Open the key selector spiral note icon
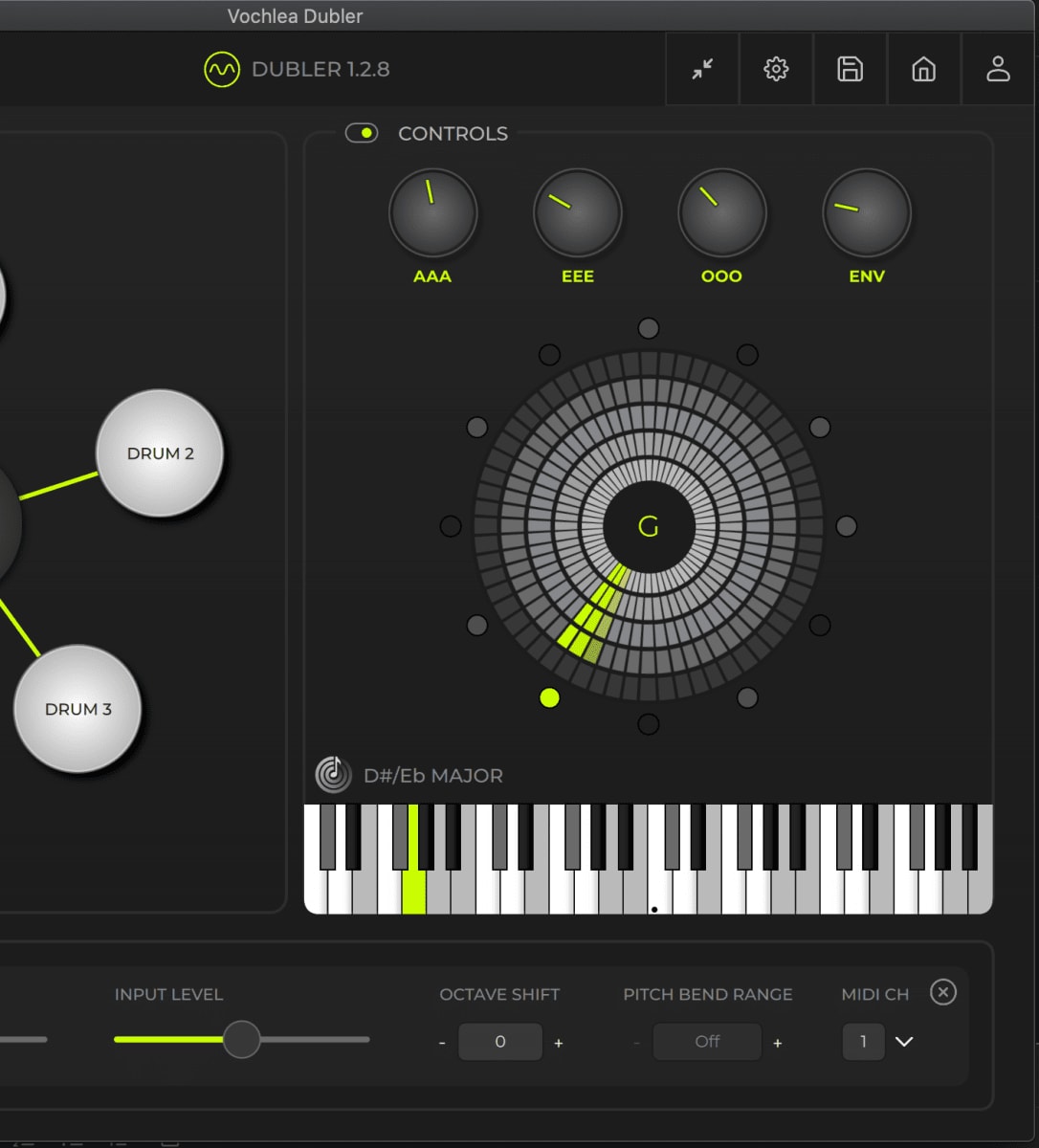The image size is (1039, 1148). [333, 775]
